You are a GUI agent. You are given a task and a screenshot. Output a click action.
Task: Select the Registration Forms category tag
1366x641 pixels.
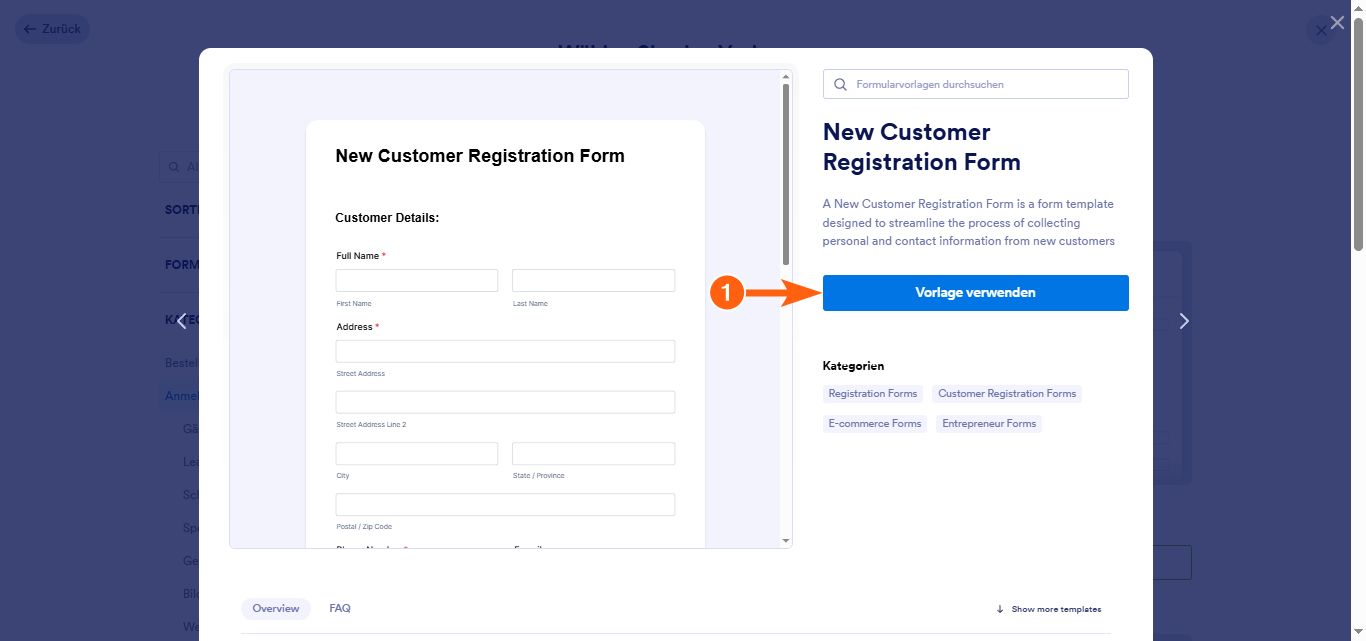pyautogui.click(x=872, y=394)
